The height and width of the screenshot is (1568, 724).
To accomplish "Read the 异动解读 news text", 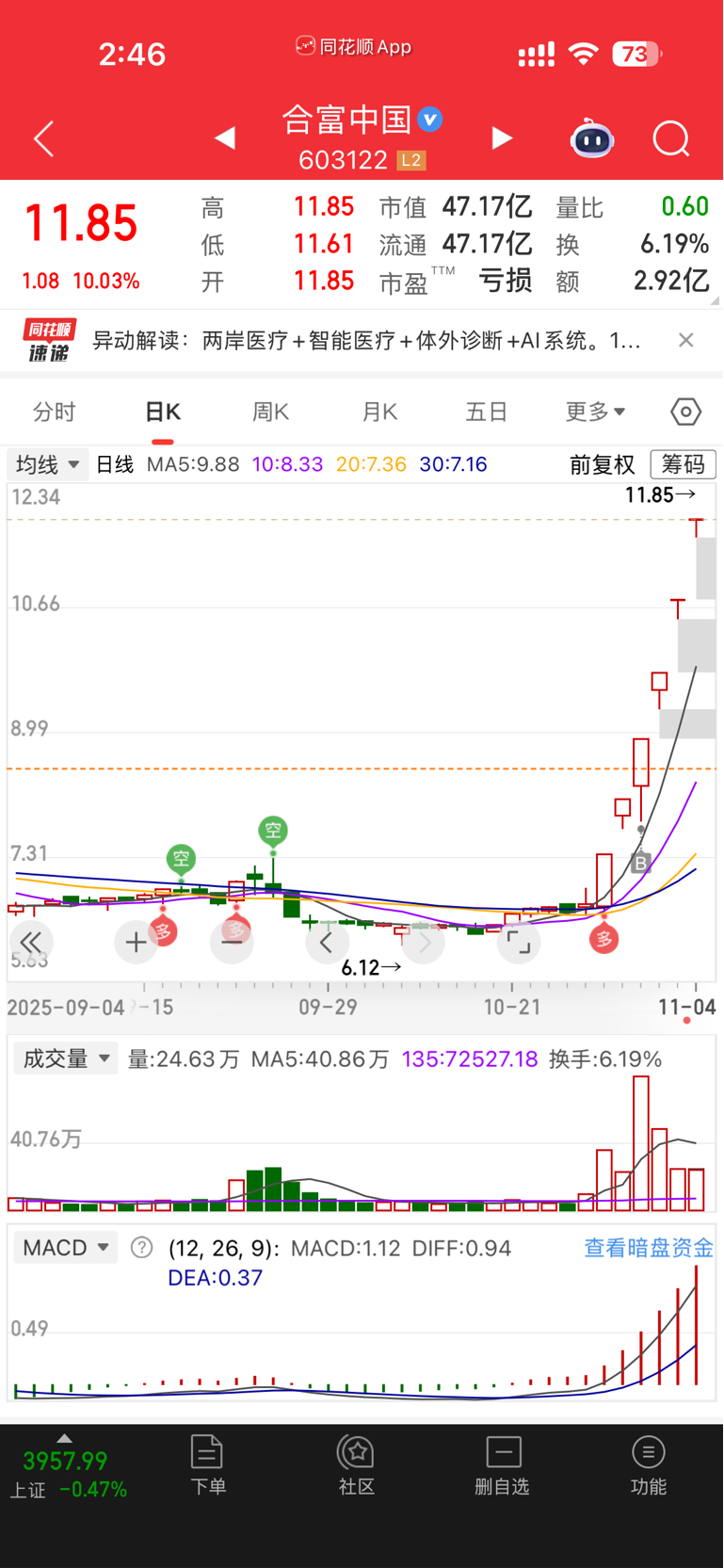I will pyautogui.click(x=367, y=340).
